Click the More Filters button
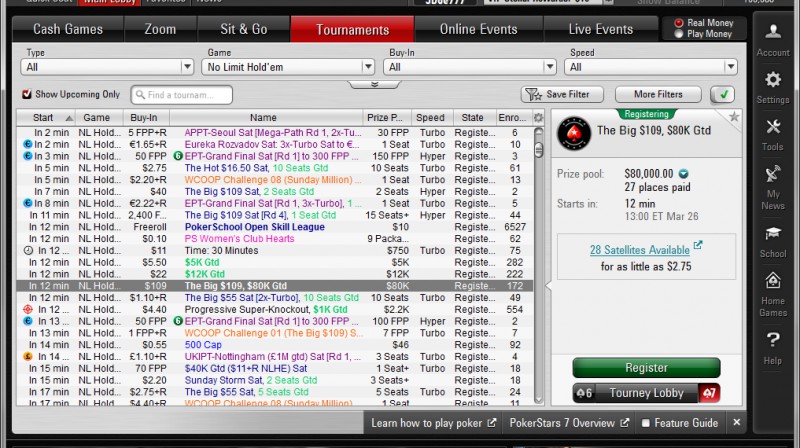Viewport: 800px width, 448px height. [x=658, y=94]
